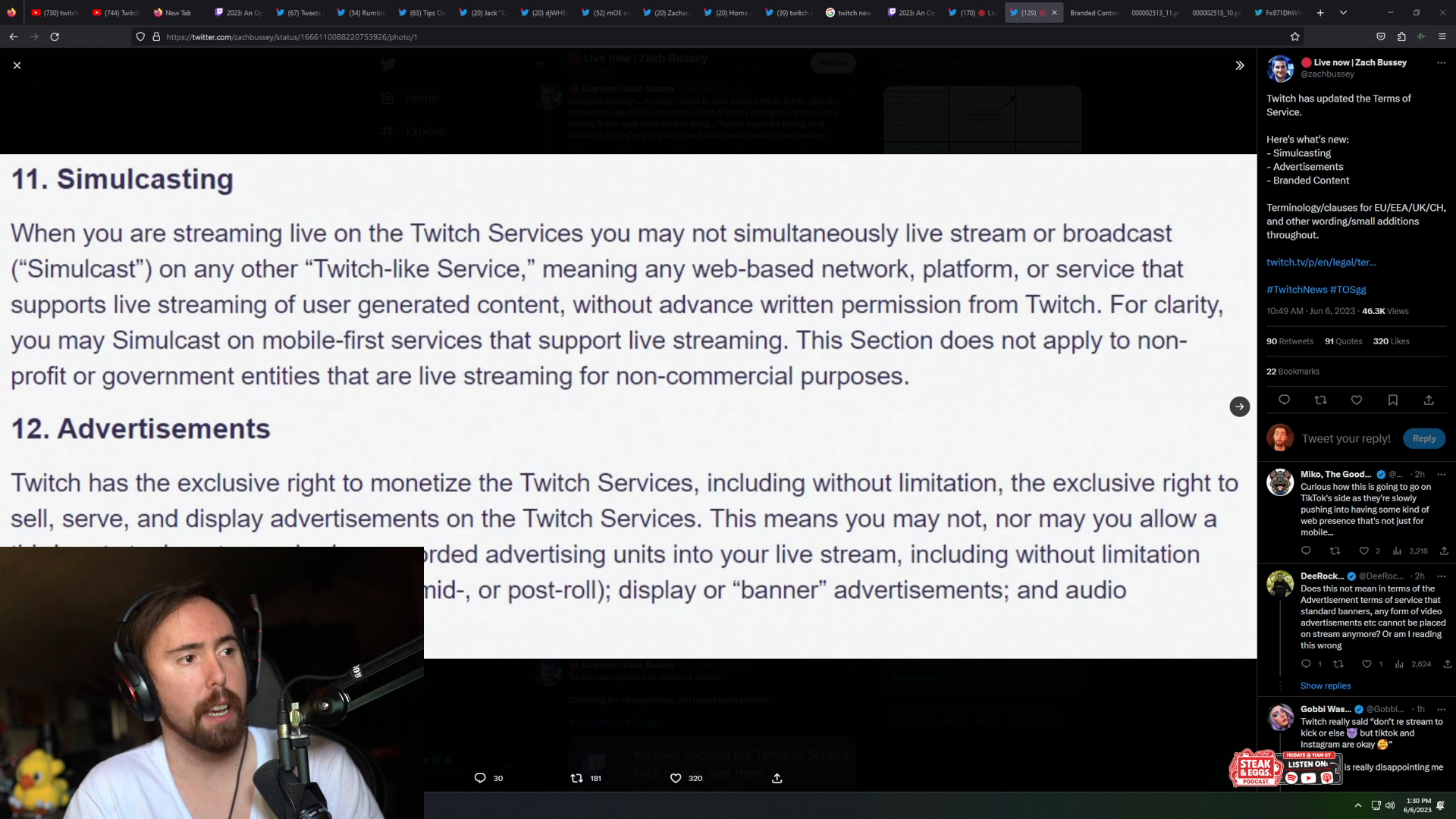Retweet the post via the retweet icon

point(1321,400)
